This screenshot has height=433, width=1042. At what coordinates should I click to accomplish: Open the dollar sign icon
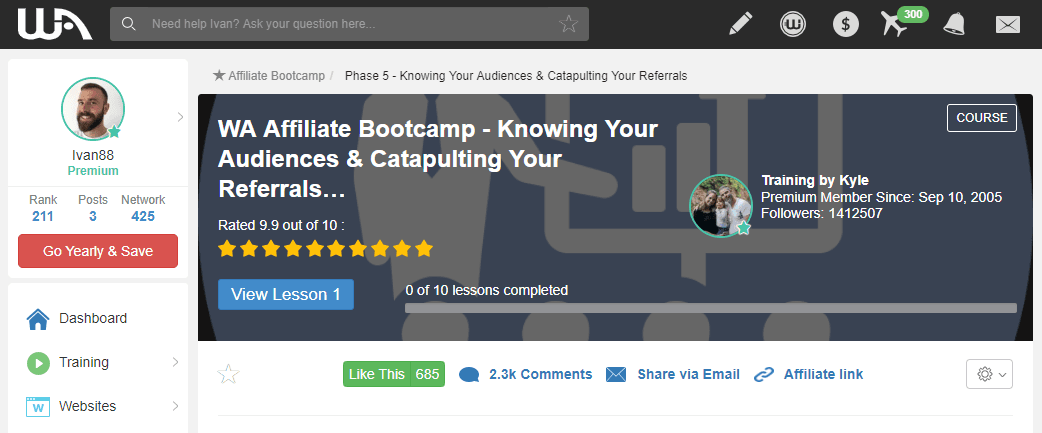coord(846,25)
